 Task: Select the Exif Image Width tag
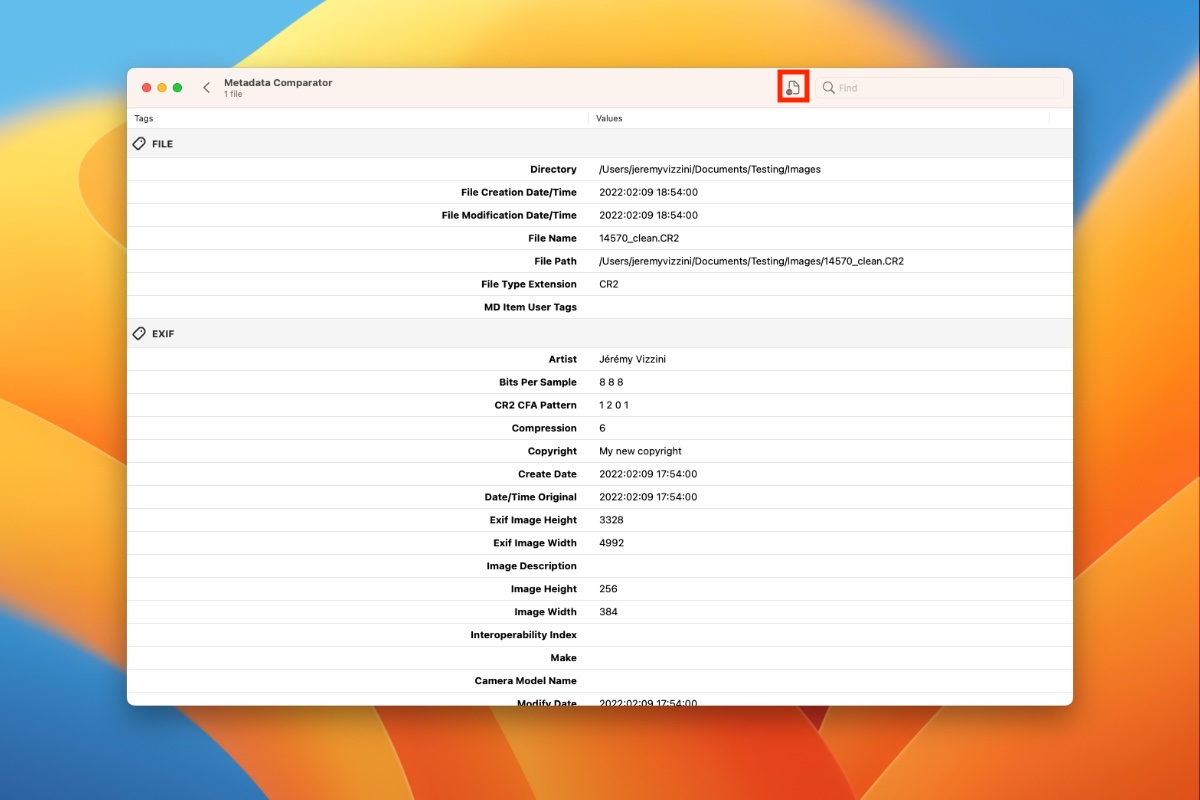pyautogui.click(x=535, y=543)
